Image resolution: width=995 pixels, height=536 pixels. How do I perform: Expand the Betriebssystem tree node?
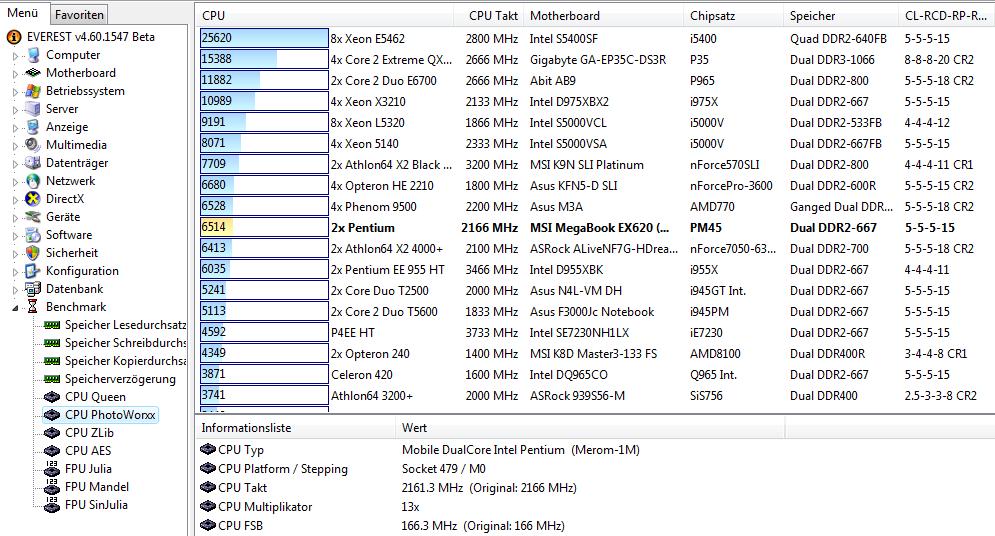[16, 92]
